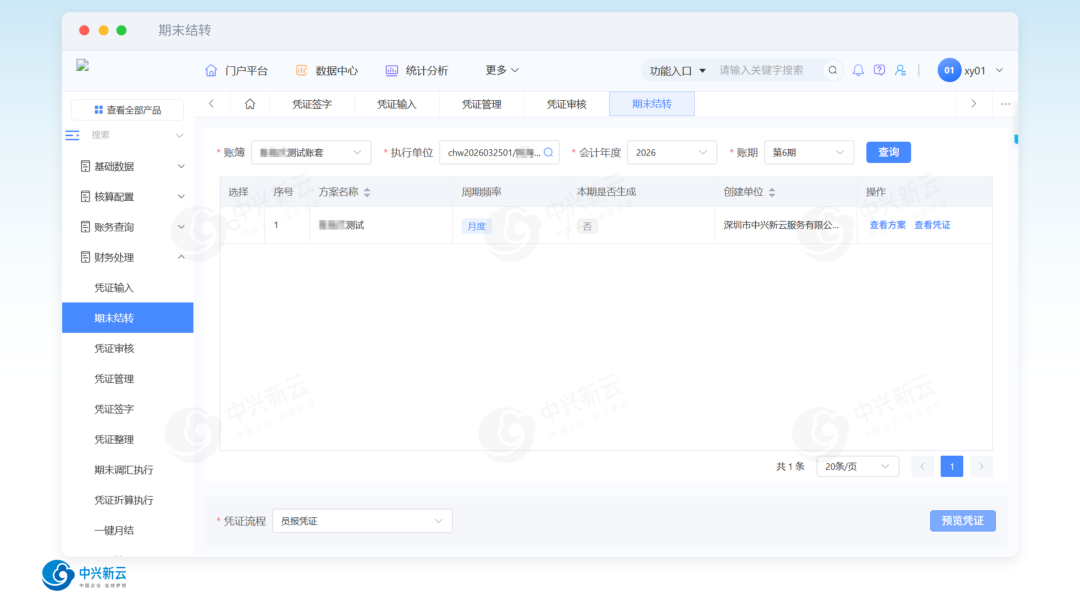The image size is (1080, 608).
Task: Click the 预览凭证 button
Action: (x=962, y=521)
